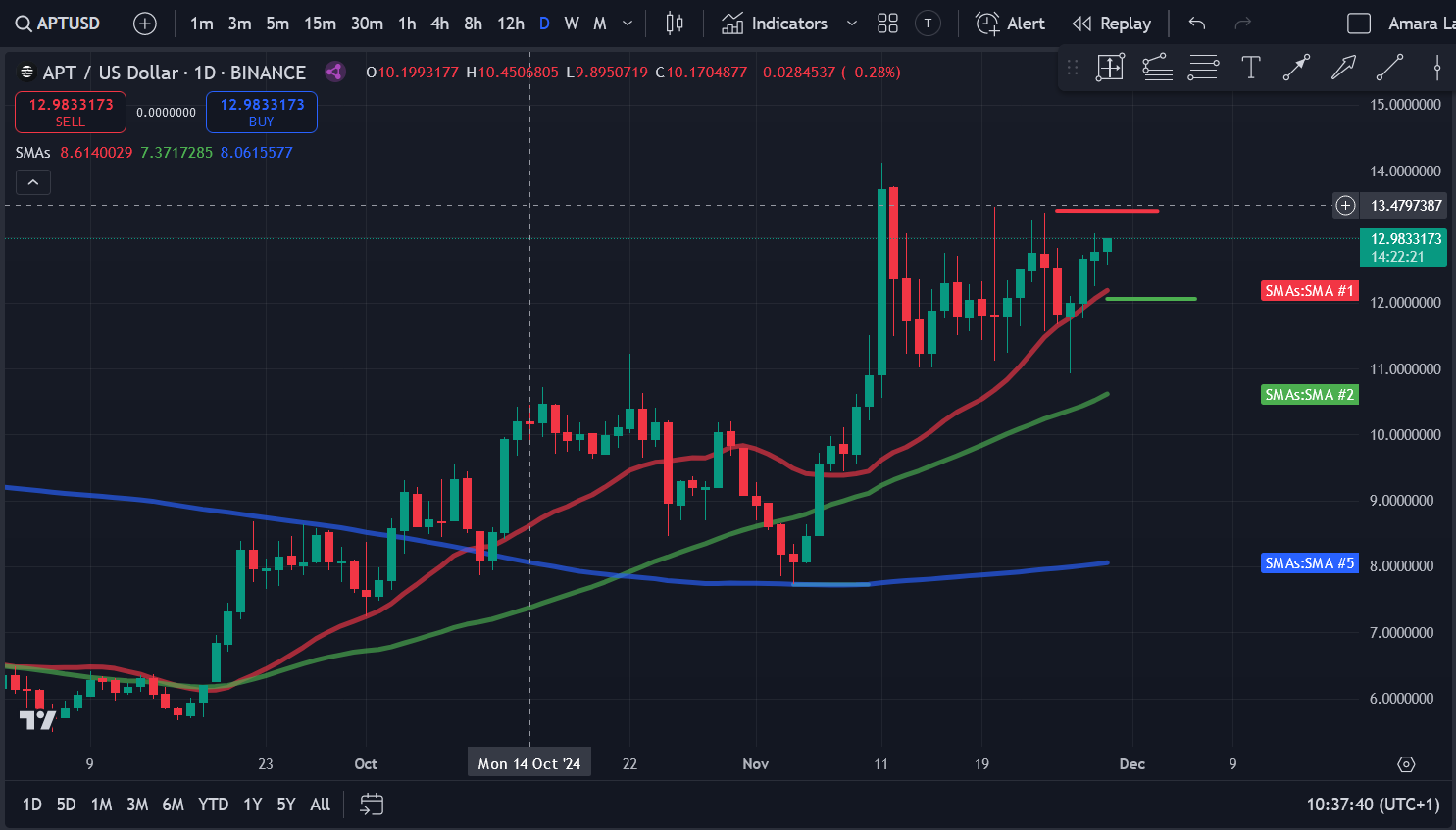
Task: Set date range to 5Y
Action: [x=285, y=805]
